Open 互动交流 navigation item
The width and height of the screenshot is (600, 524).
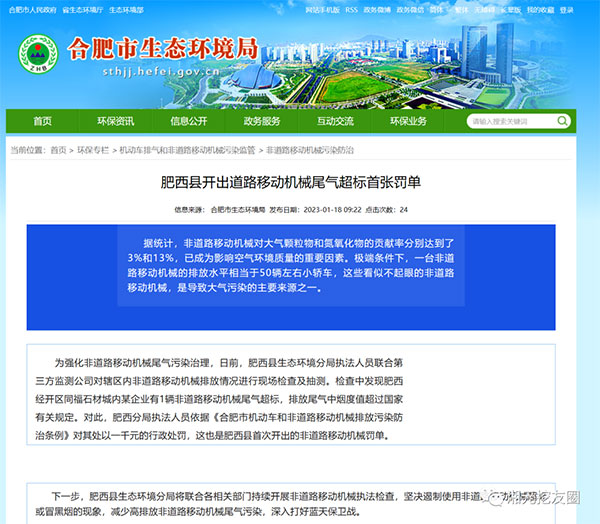[x=335, y=121]
